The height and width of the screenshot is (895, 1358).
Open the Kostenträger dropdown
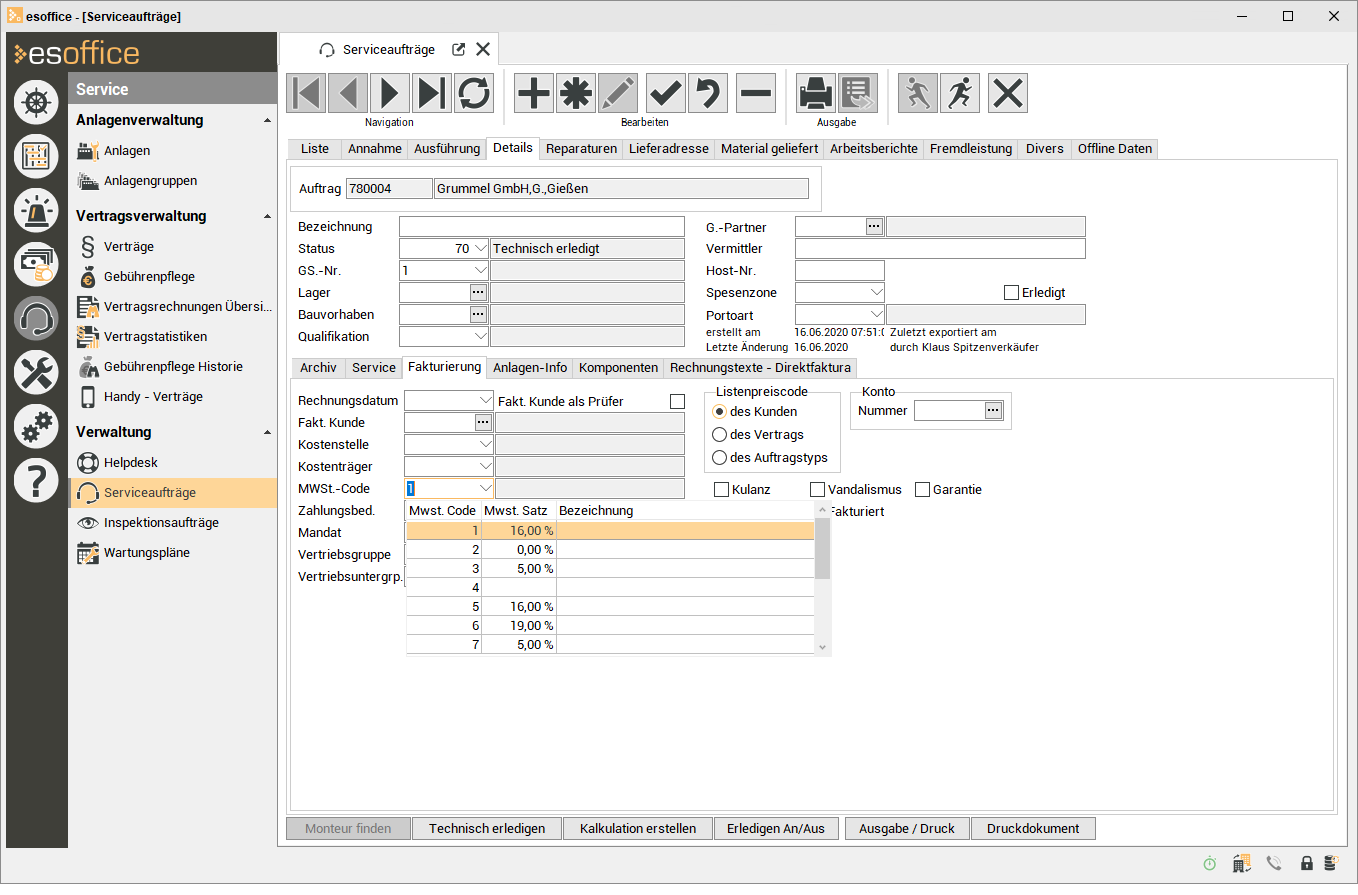pos(486,466)
